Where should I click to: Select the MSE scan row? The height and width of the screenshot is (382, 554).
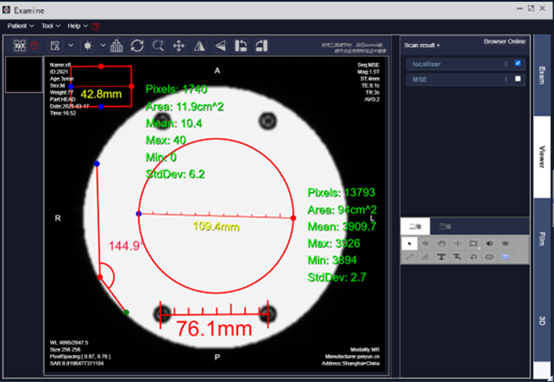point(465,80)
